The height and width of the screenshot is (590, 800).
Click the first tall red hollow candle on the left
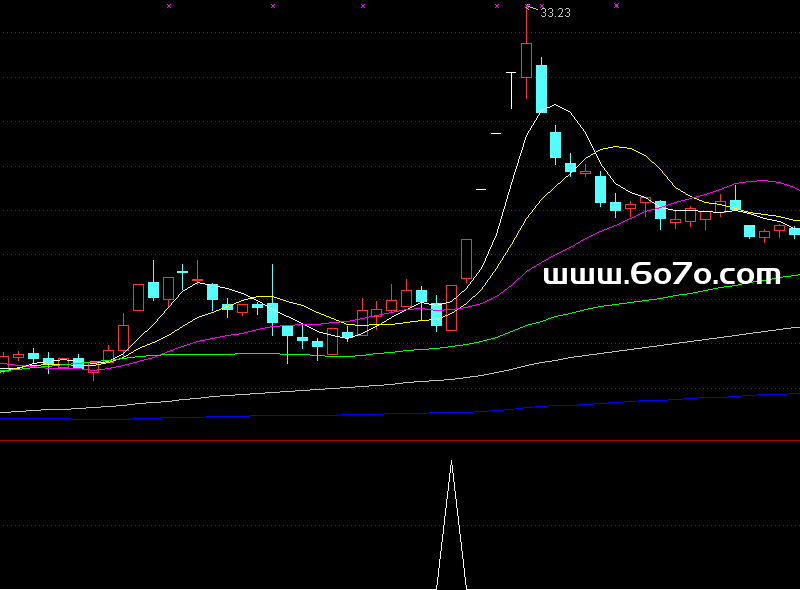tap(138, 297)
